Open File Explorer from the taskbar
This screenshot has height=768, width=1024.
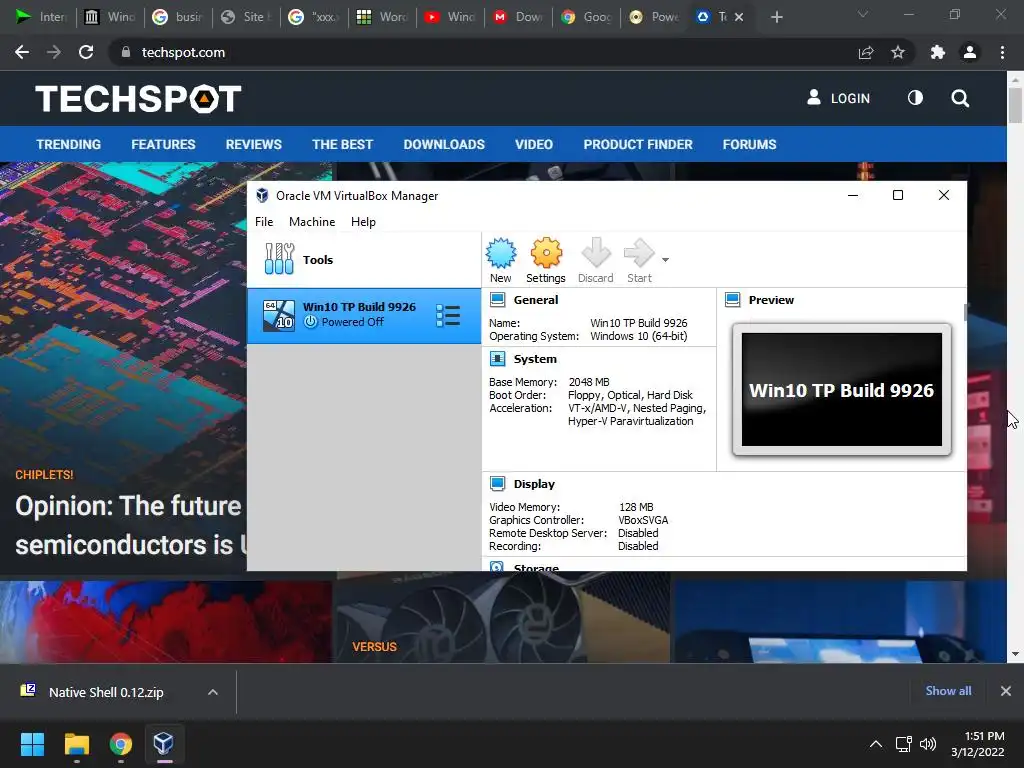click(76, 744)
